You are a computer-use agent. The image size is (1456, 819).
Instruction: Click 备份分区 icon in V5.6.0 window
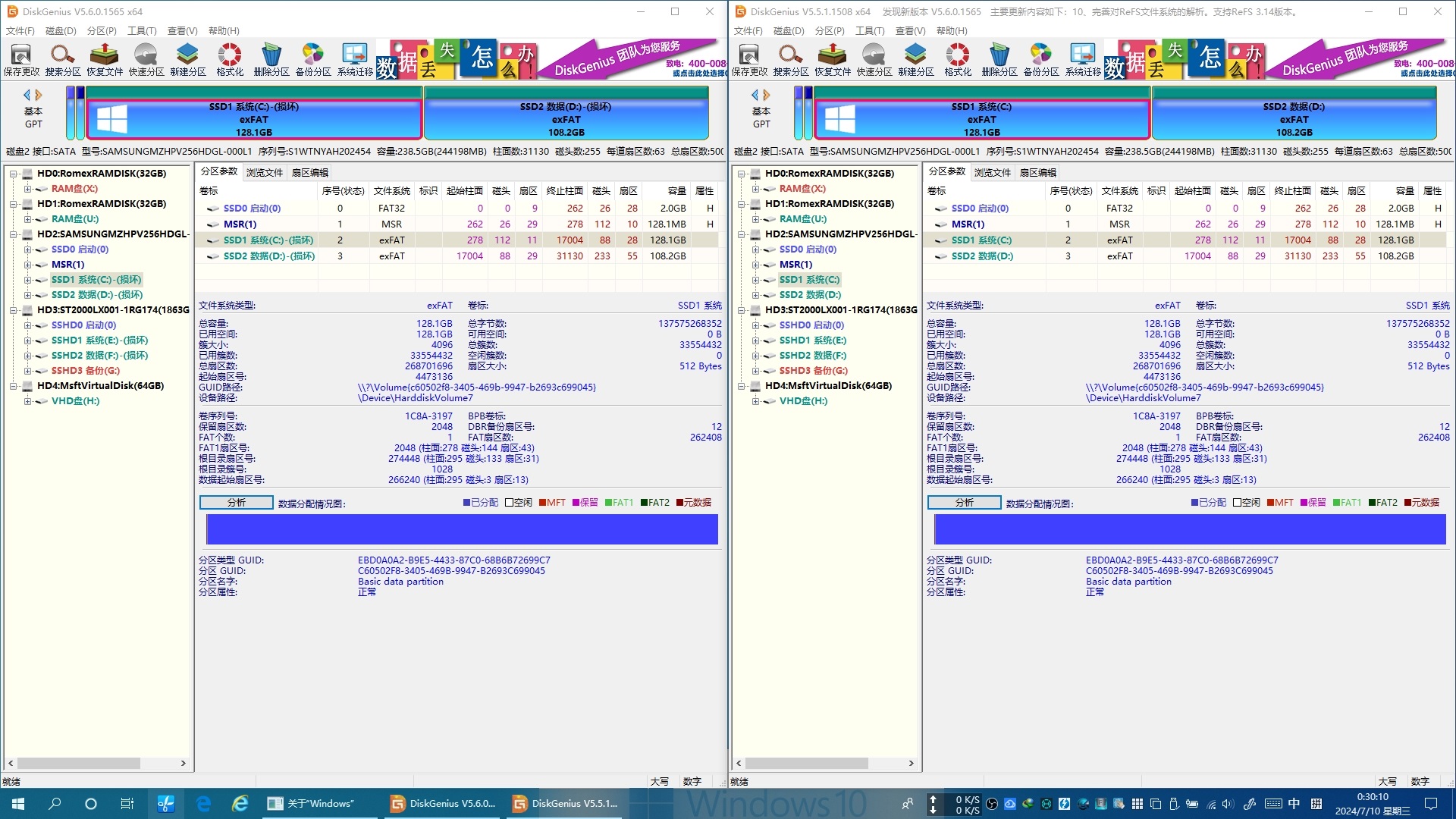[x=313, y=60]
